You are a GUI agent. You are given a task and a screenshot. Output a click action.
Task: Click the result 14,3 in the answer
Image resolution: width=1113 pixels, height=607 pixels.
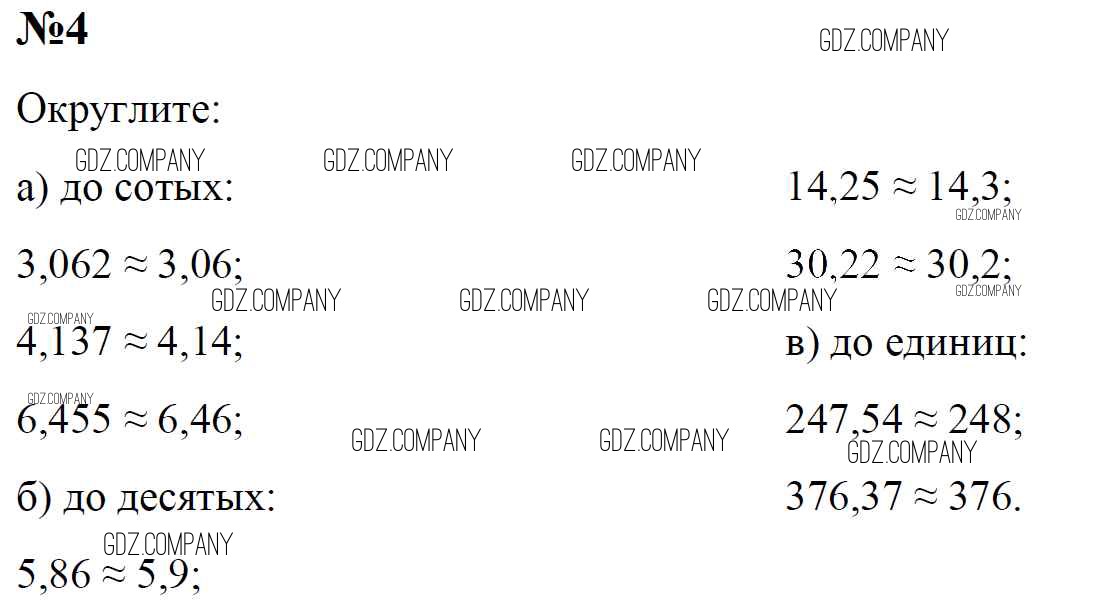(x=970, y=187)
